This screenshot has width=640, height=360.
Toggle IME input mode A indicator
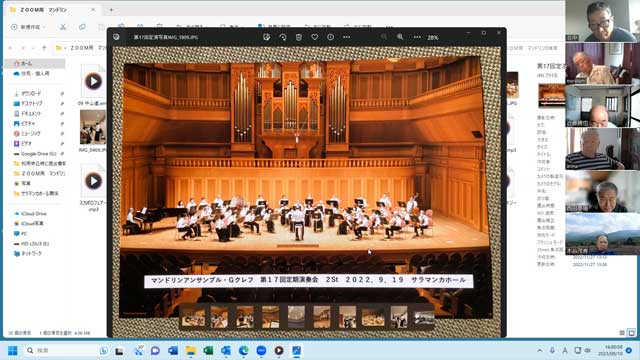click(x=565, y=351)
